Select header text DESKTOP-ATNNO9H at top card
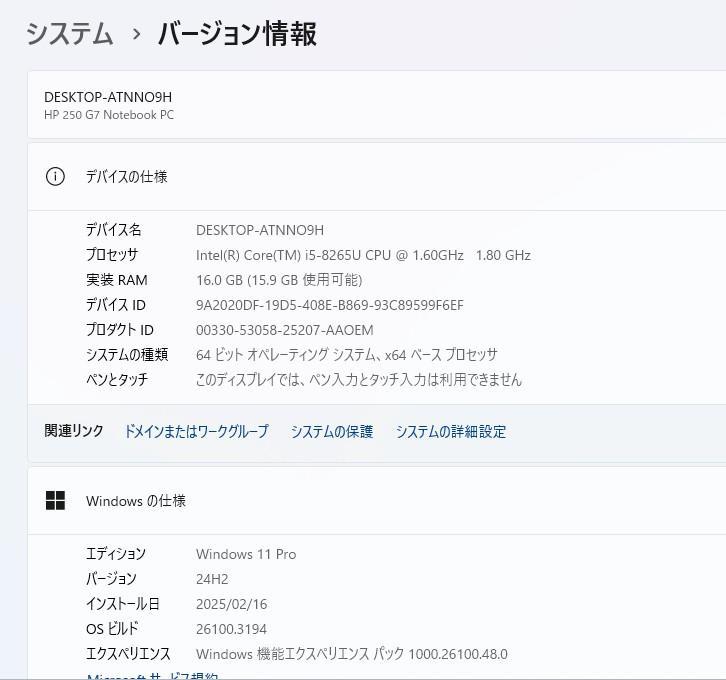Screen dimensions: 726x680 coord(108,97)
